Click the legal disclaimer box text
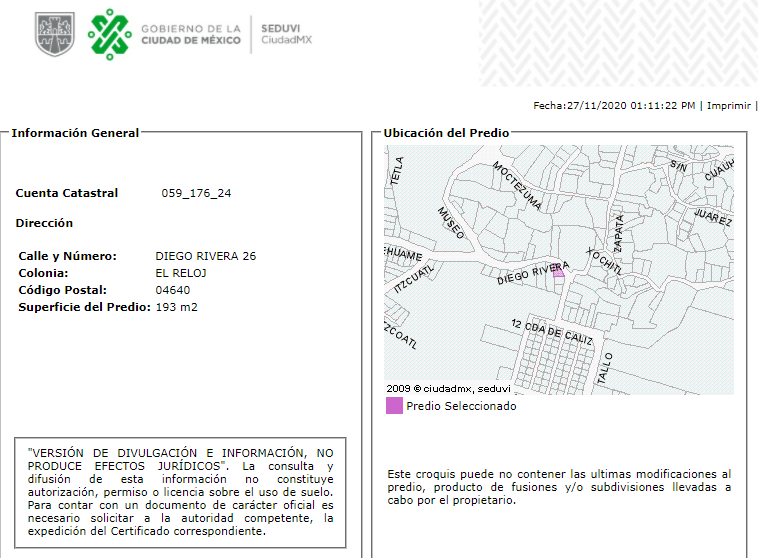758x558 pixels. [x=180, y=492]
